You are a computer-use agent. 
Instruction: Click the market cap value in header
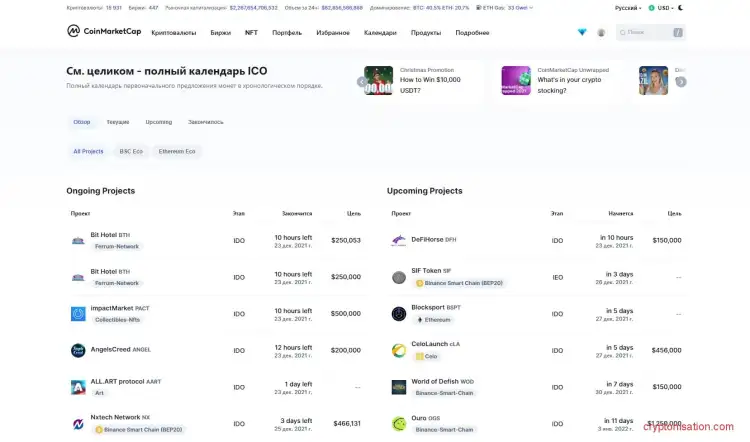point(254,8)
